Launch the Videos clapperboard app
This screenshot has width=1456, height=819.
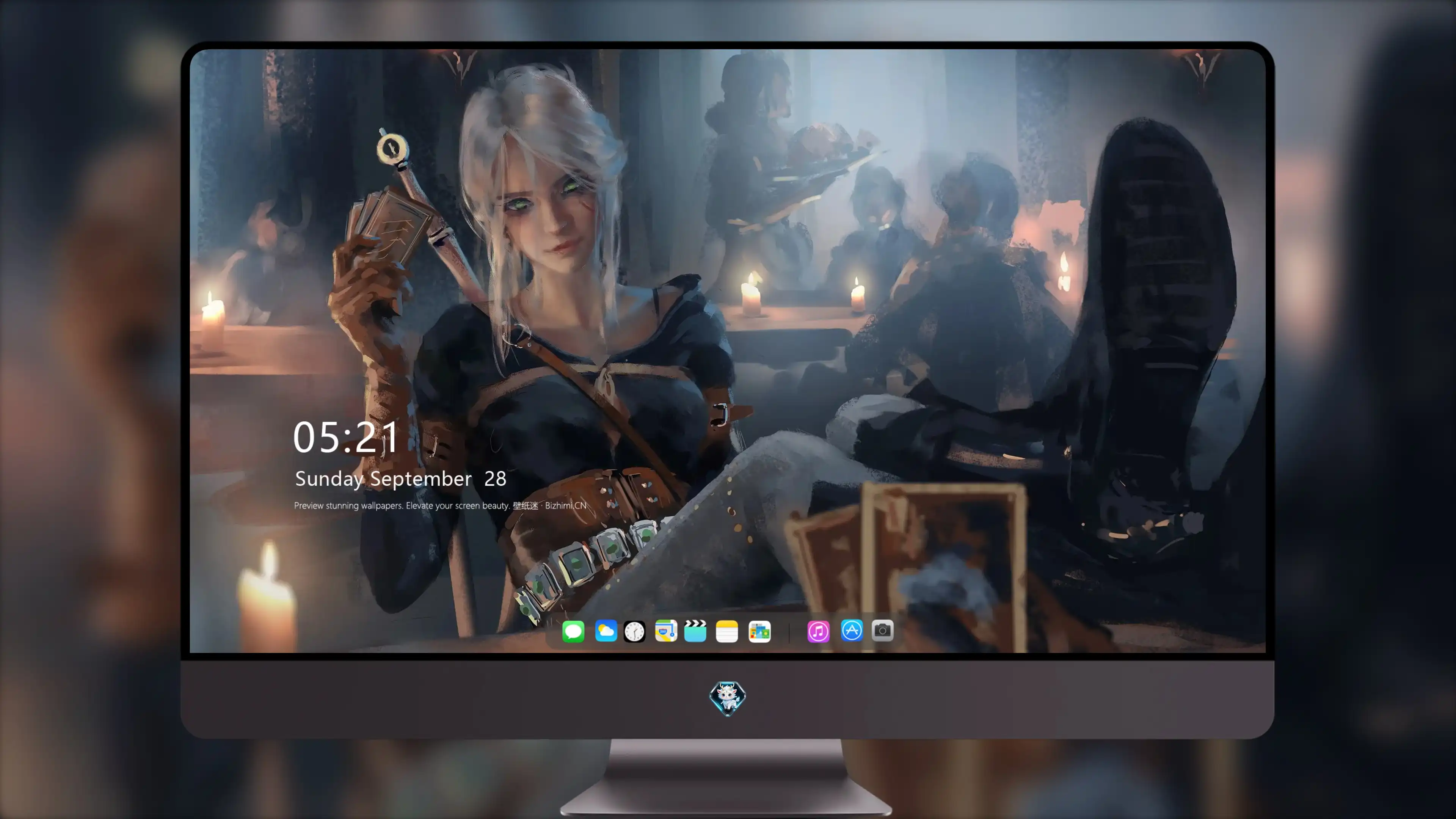click(x=695, y=631)
